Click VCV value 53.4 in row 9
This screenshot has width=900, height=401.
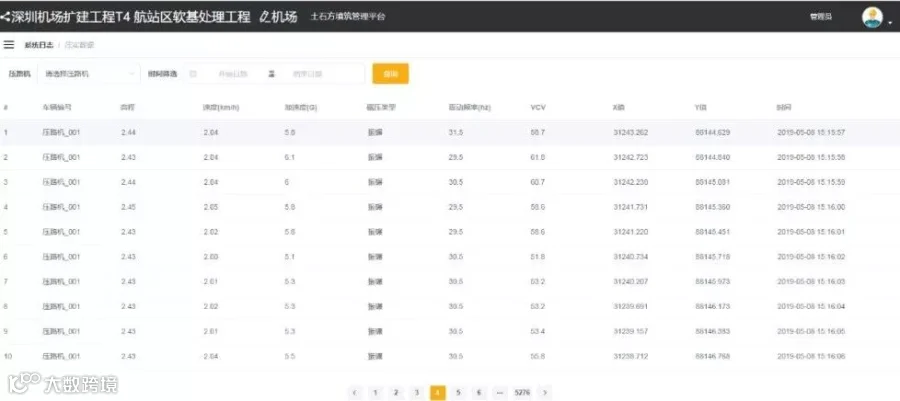[538, 332]
